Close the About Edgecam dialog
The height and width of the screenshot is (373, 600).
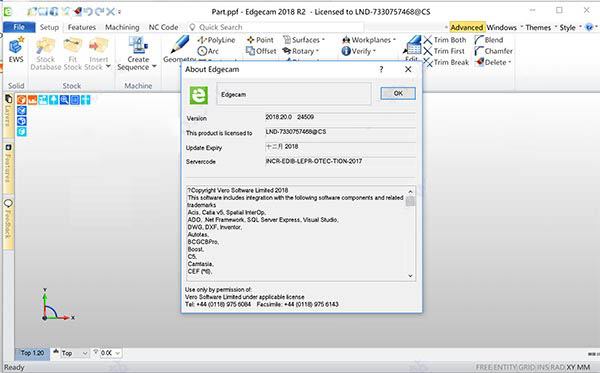coord(408,69)
